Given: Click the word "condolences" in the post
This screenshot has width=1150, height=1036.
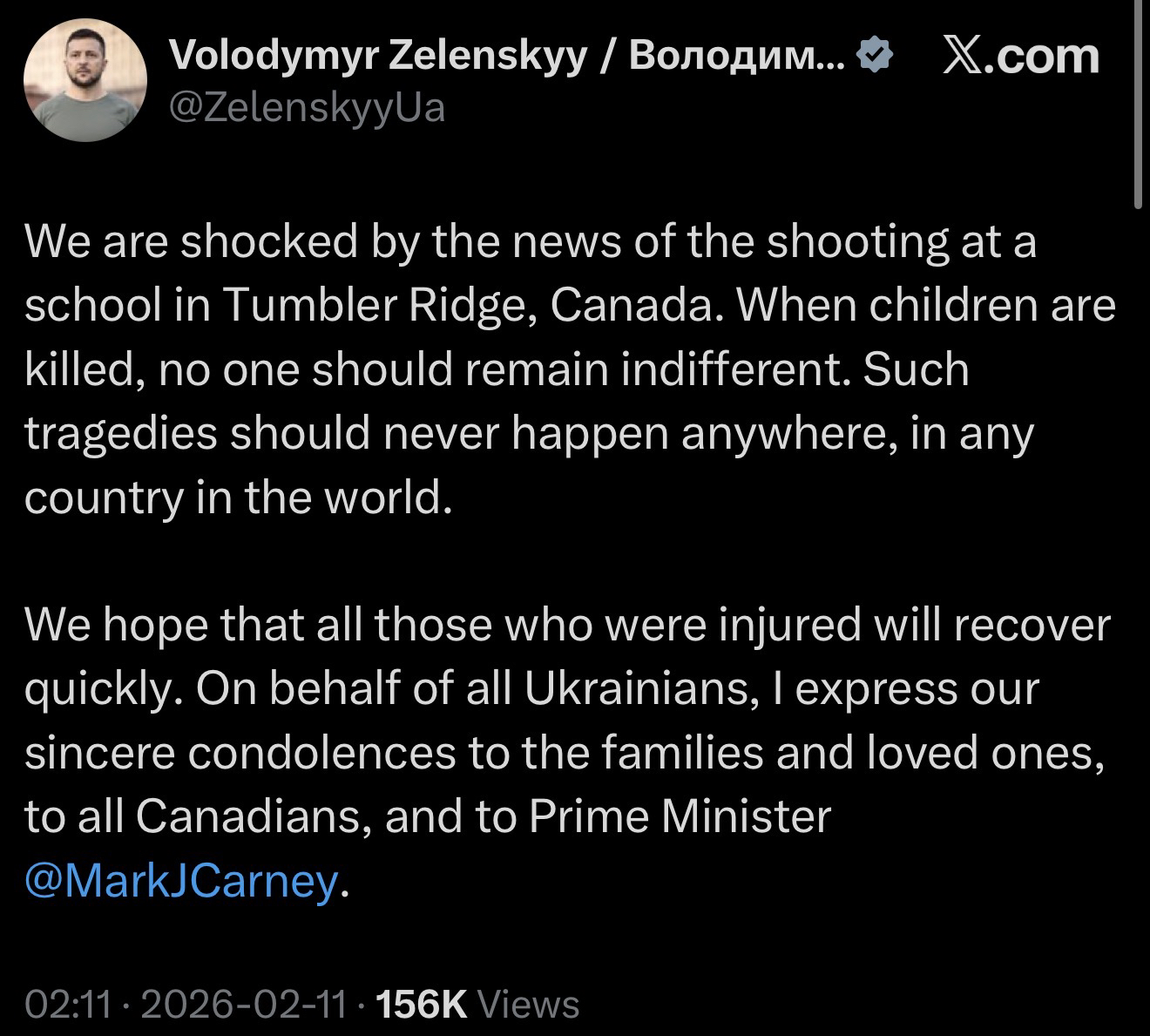Looking at the screenshot, I should (x=321, y=754).
